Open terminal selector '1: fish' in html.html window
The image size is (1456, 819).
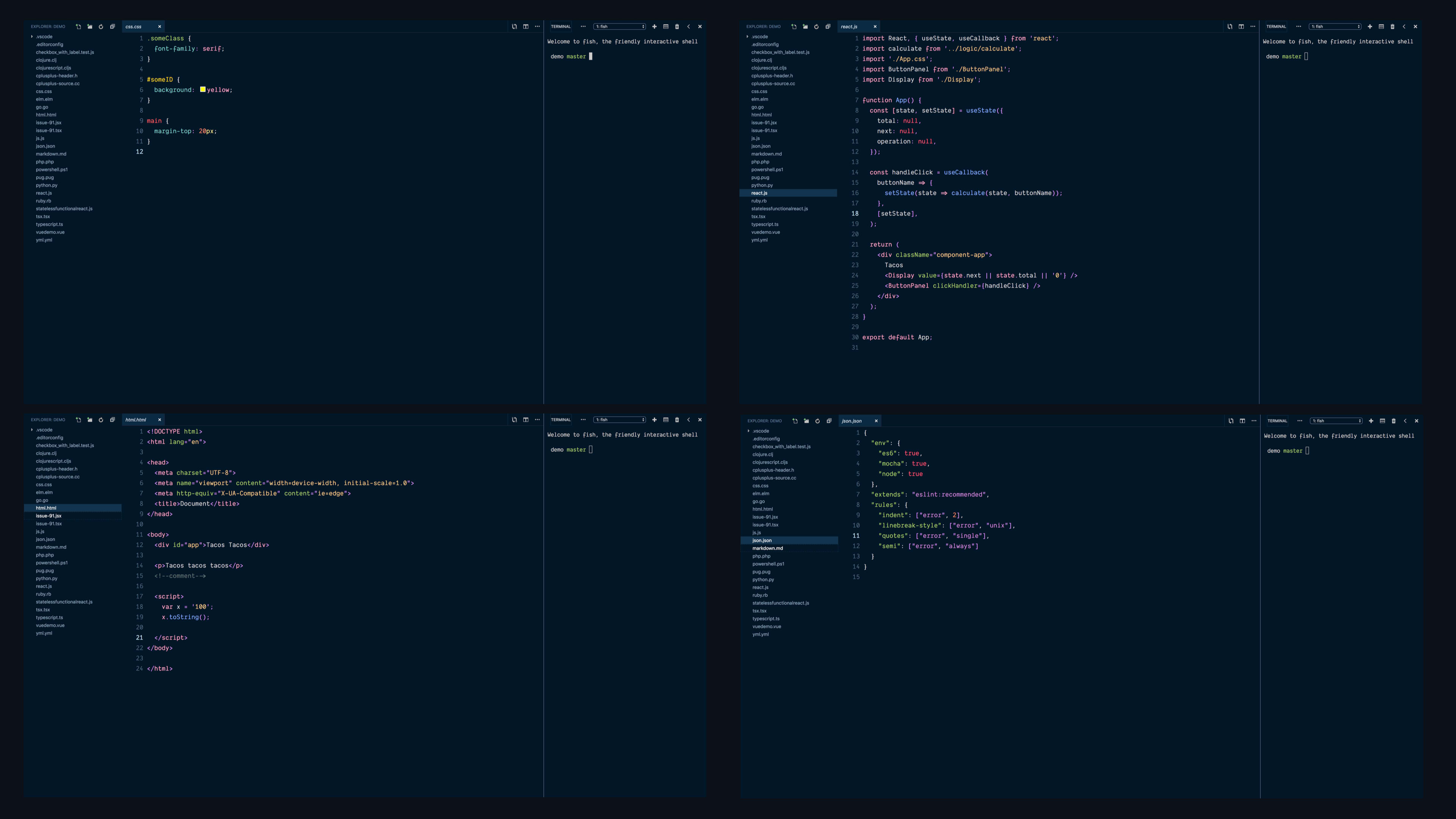click(620, 420)
